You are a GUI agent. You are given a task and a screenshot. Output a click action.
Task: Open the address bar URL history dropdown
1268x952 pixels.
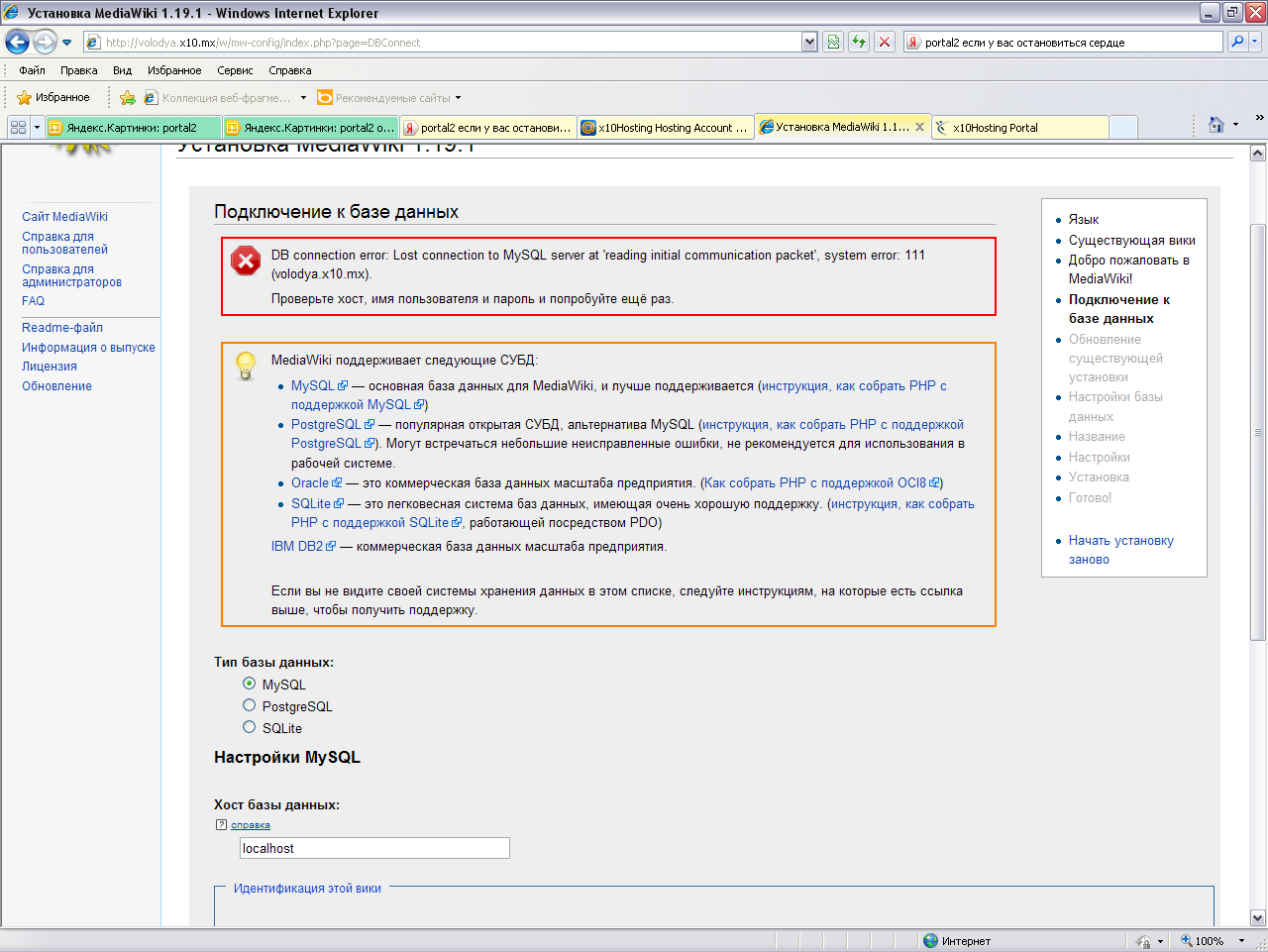tap(809, 42)
